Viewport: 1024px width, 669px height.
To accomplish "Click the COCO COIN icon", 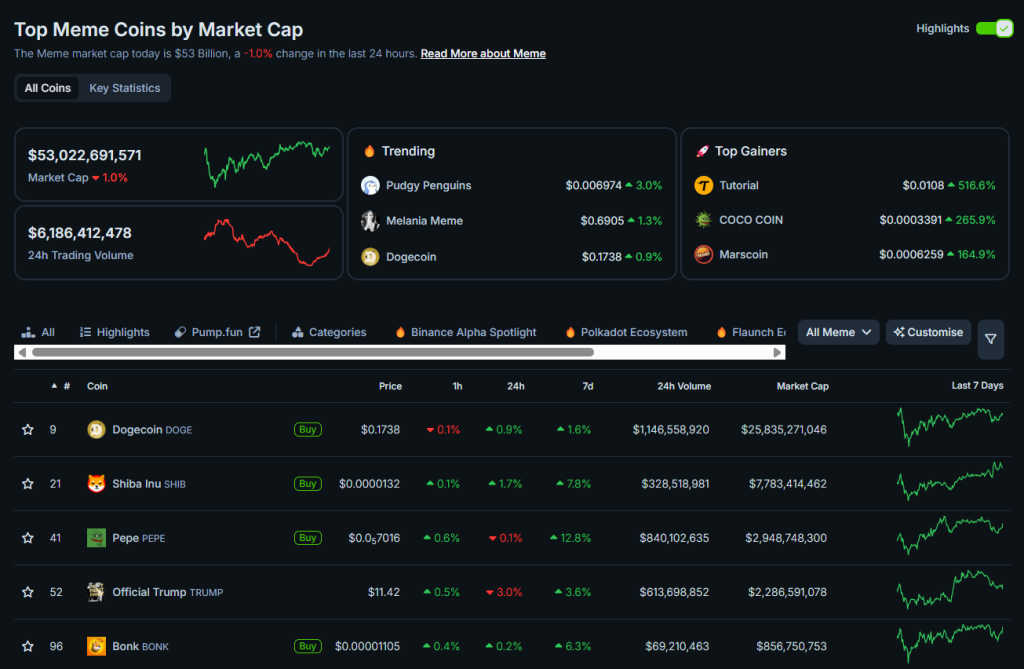I will pyautogui.click(x=703, y=220).
